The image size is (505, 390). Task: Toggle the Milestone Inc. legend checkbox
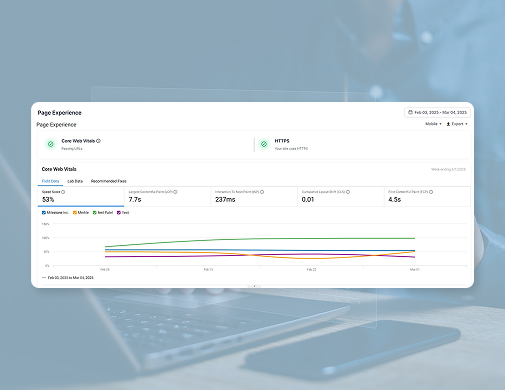point(44,213)
